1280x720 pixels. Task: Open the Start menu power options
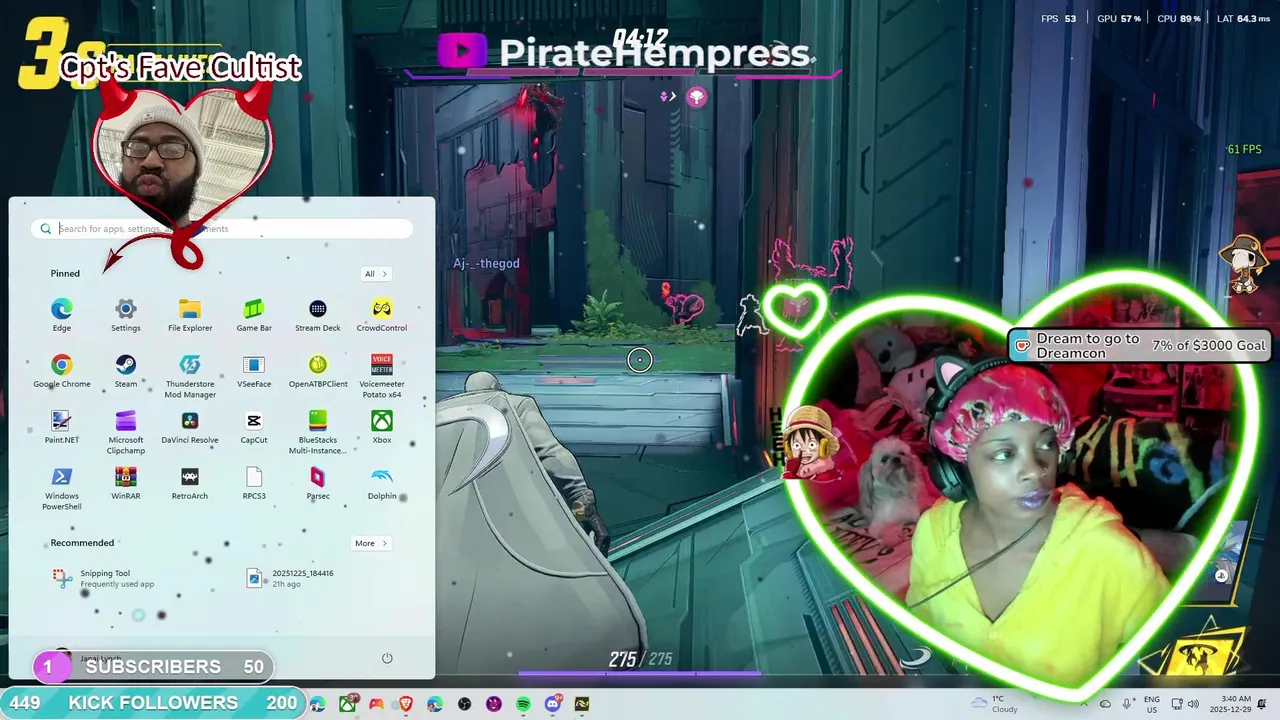[x=387, y=658]
